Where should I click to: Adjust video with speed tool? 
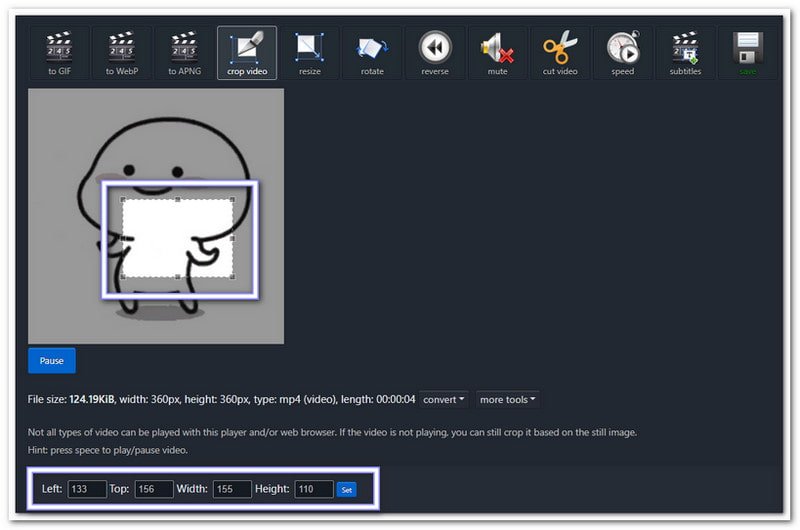point(622,53)
